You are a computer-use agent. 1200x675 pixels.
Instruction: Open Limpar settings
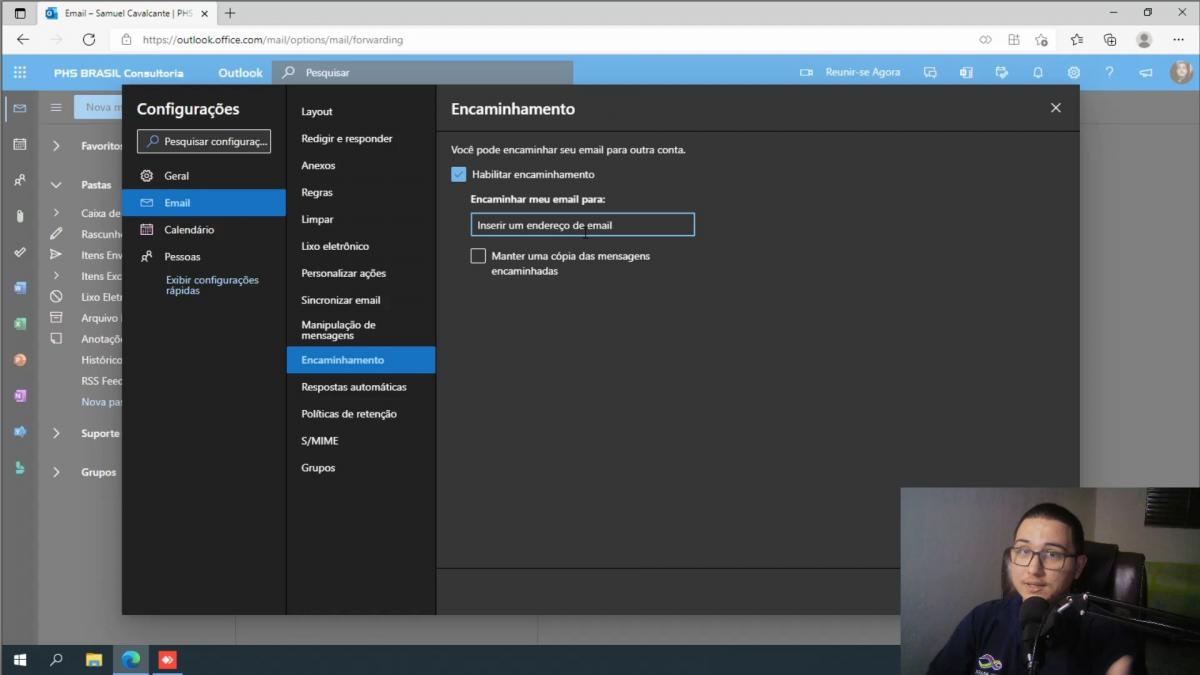(x=361, y=219)
